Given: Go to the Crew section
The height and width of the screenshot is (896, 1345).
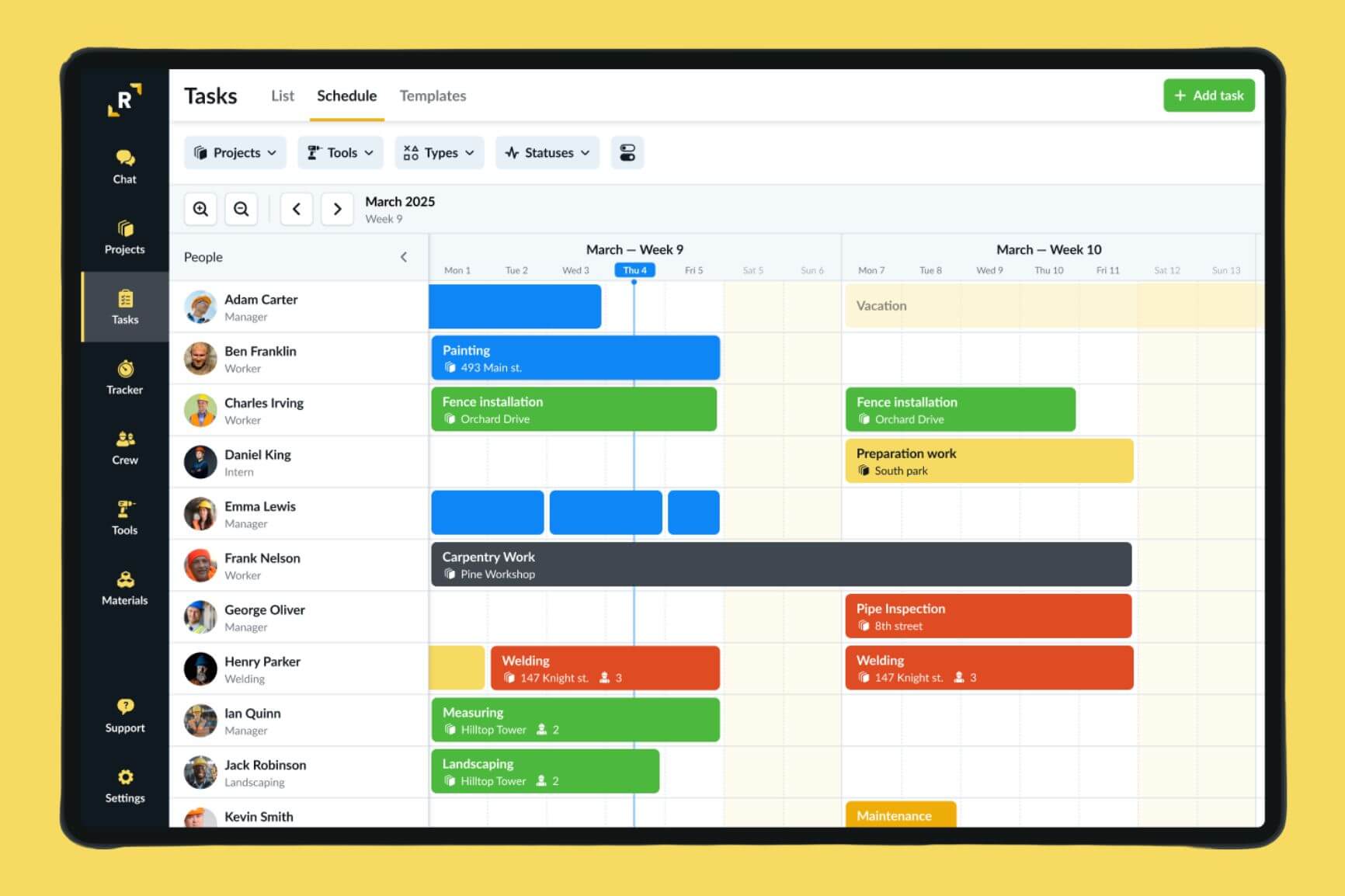Looking at the screenshot, I should point(124,448).
